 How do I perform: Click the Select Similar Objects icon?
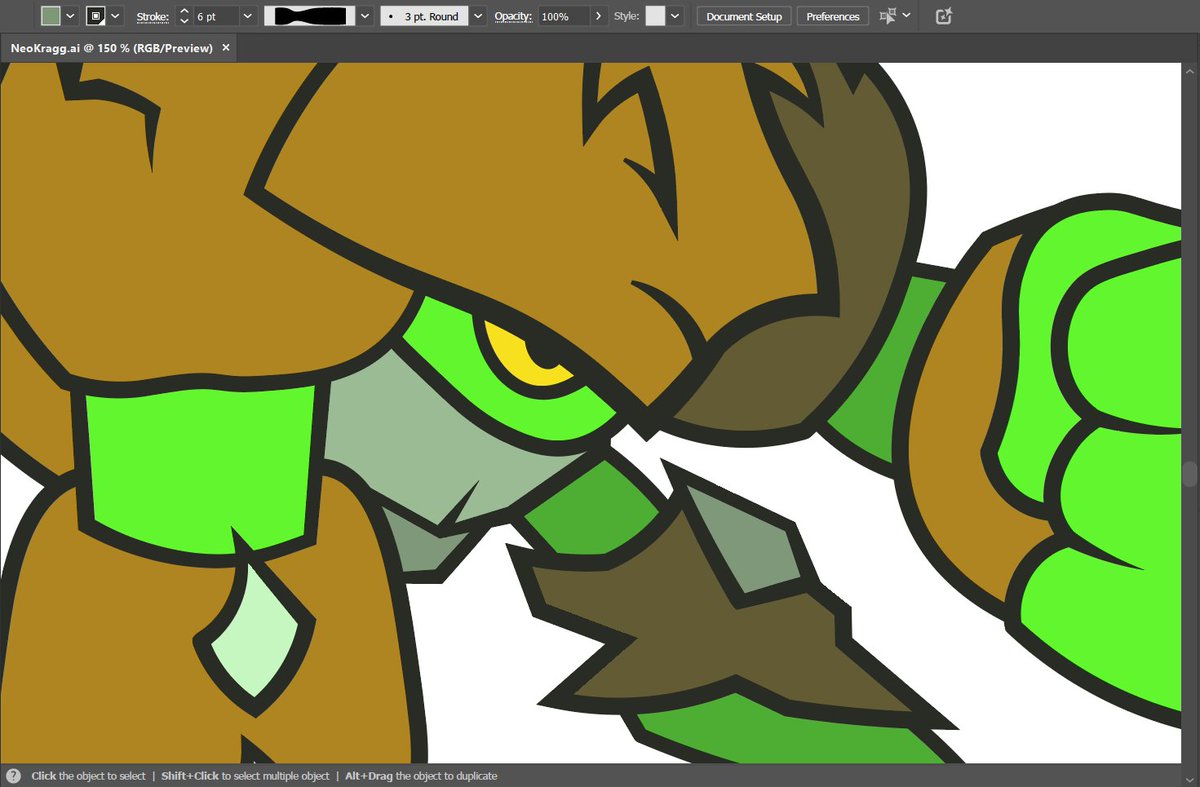[887, 16]
